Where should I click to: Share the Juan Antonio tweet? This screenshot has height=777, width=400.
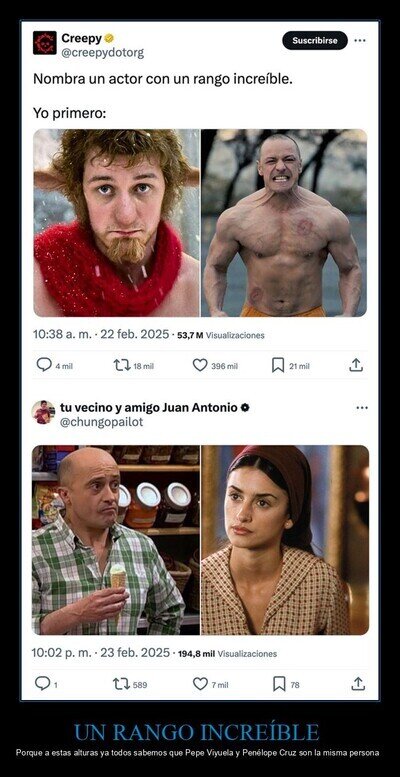pos(358,684)
